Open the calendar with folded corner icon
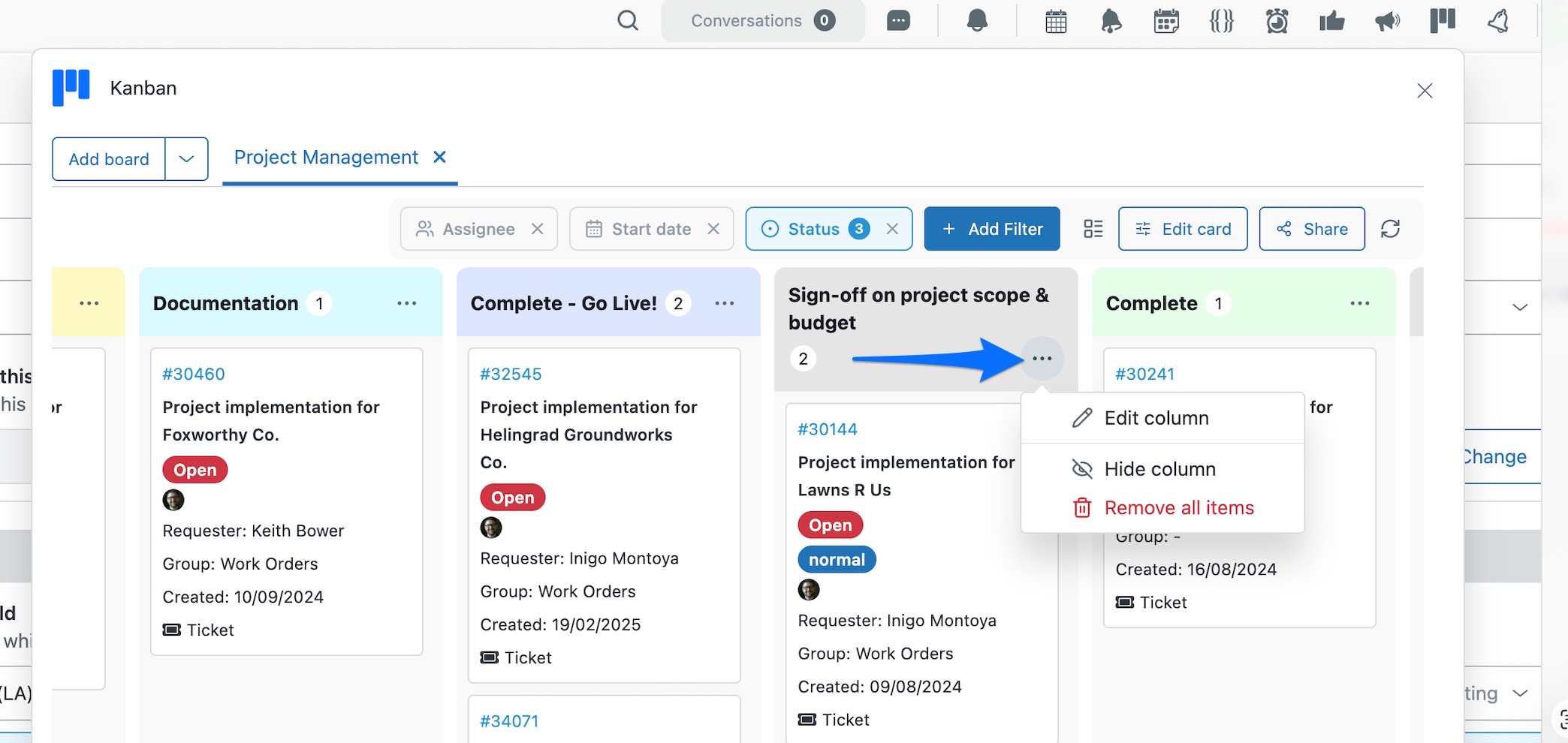Viewport: 1568px width, 743px height. pyautogui.click(x=1166, y=21)
